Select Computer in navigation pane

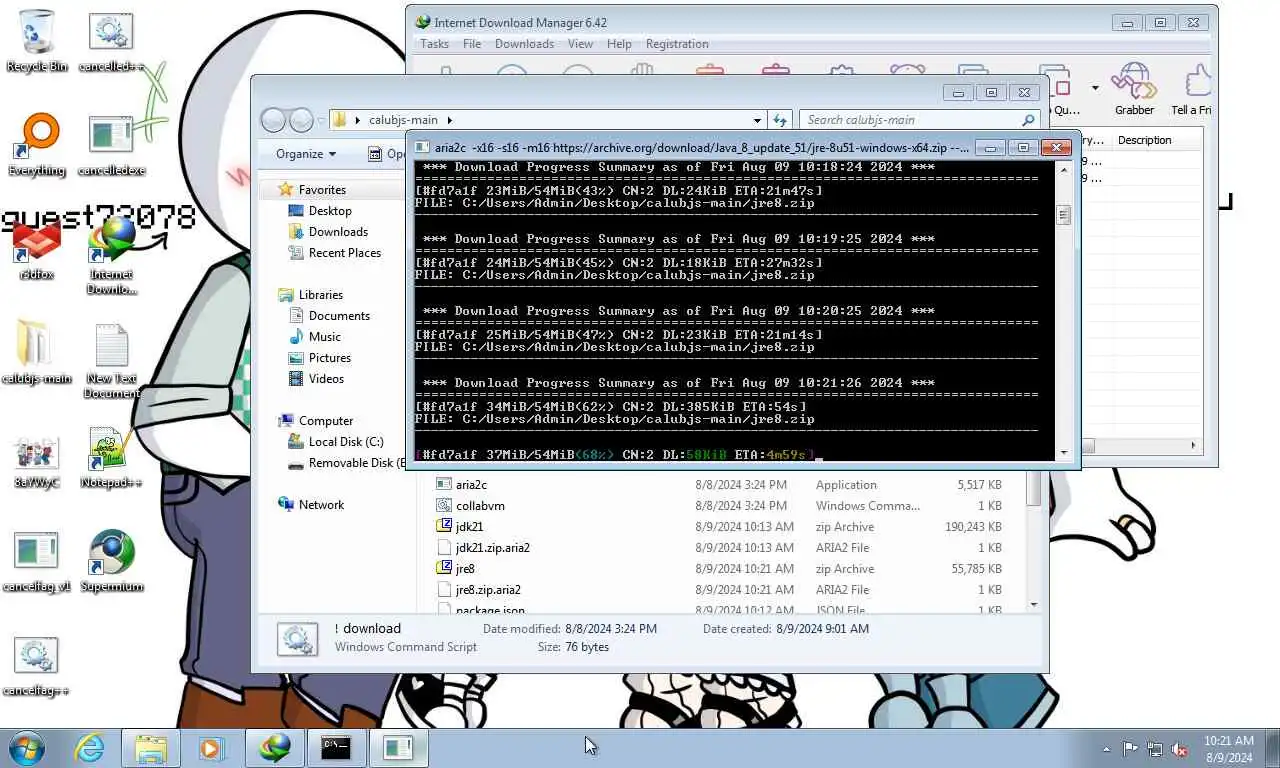tap(326, 421)
